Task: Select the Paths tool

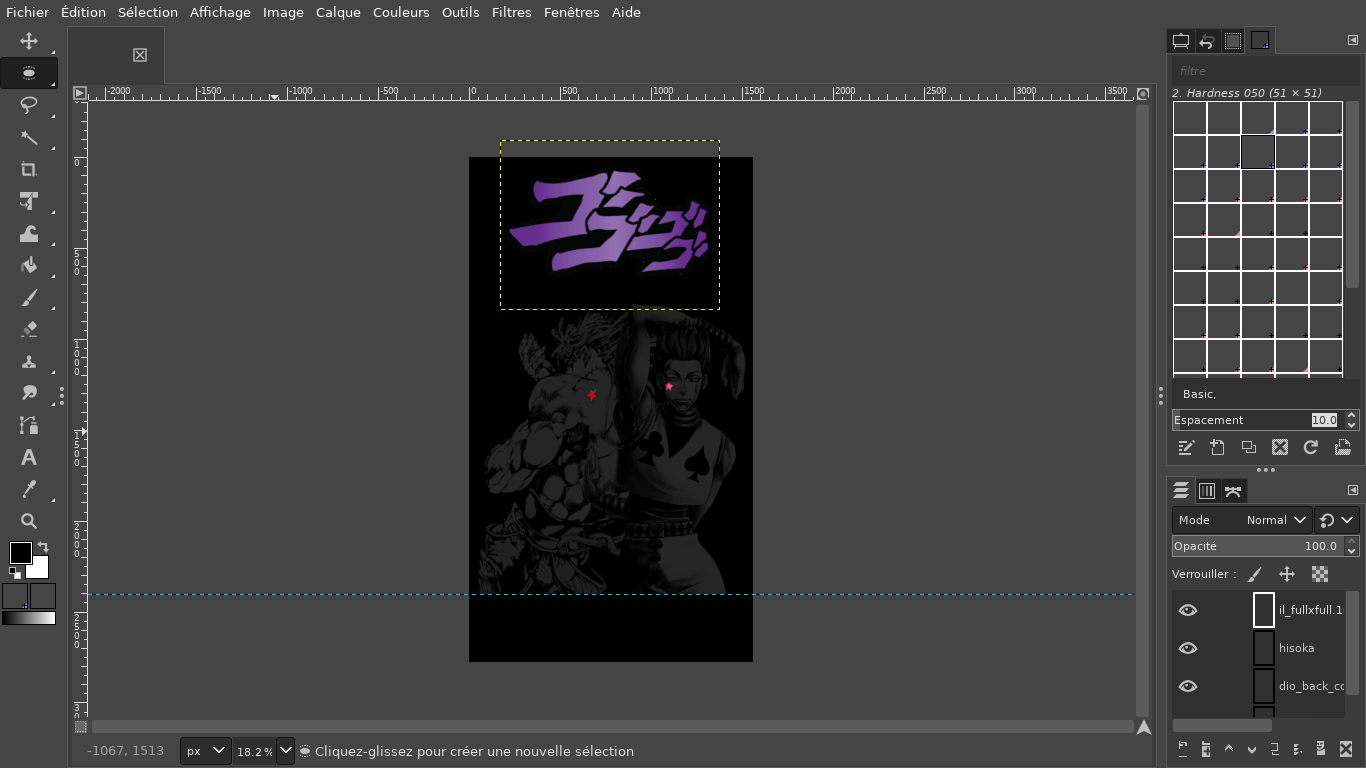Action: [x=29, y=425]
